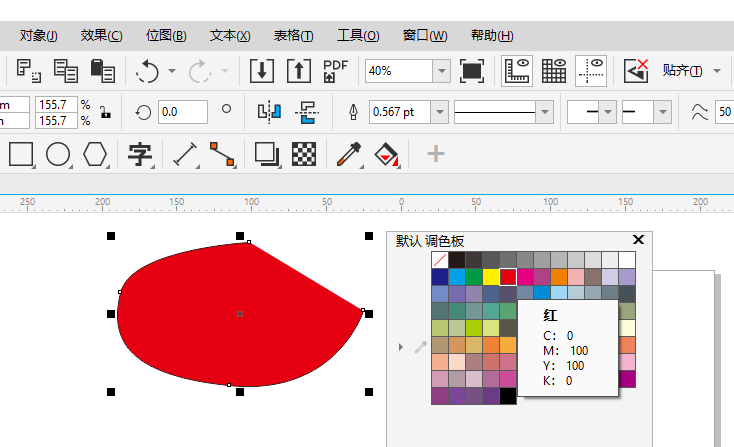Select the Connector tool
734x447 pixels.
222,154
